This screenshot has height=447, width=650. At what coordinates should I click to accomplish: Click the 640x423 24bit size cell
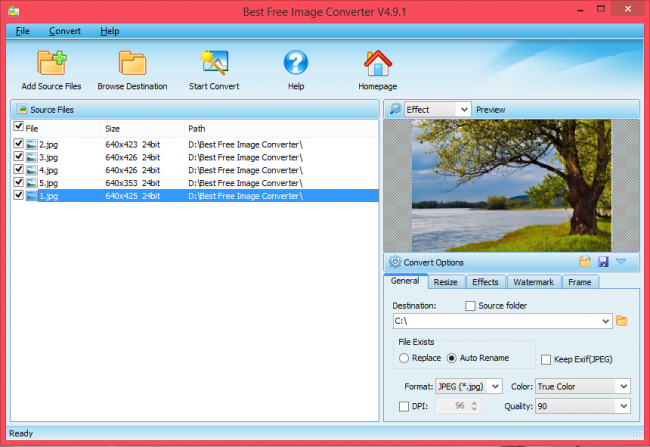tap(133, 144)
